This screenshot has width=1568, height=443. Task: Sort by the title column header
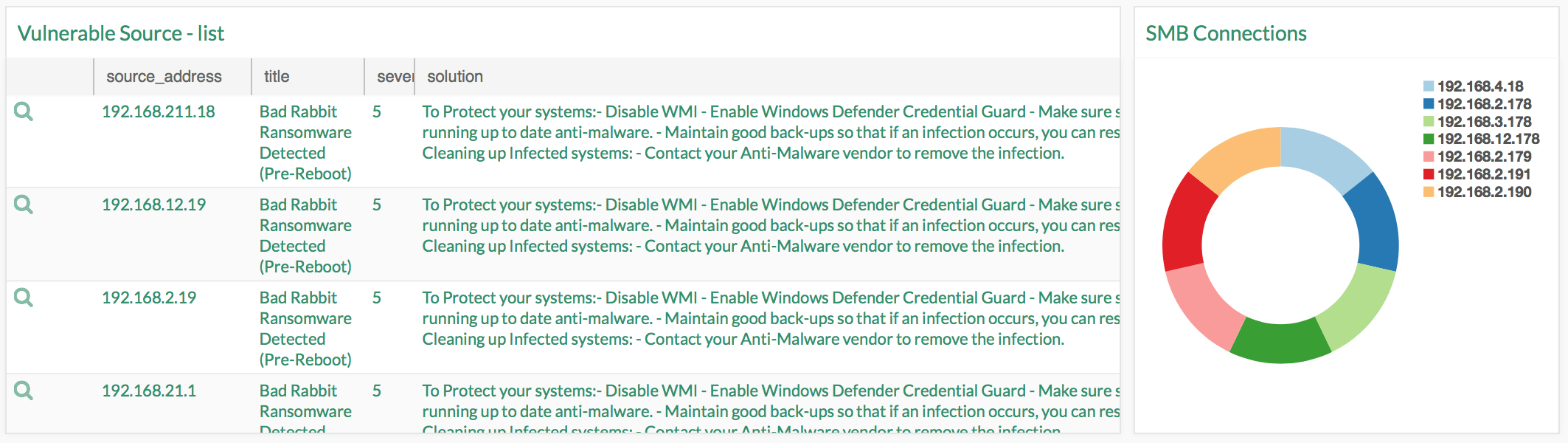pyautogui.click(x=277, y=77)
